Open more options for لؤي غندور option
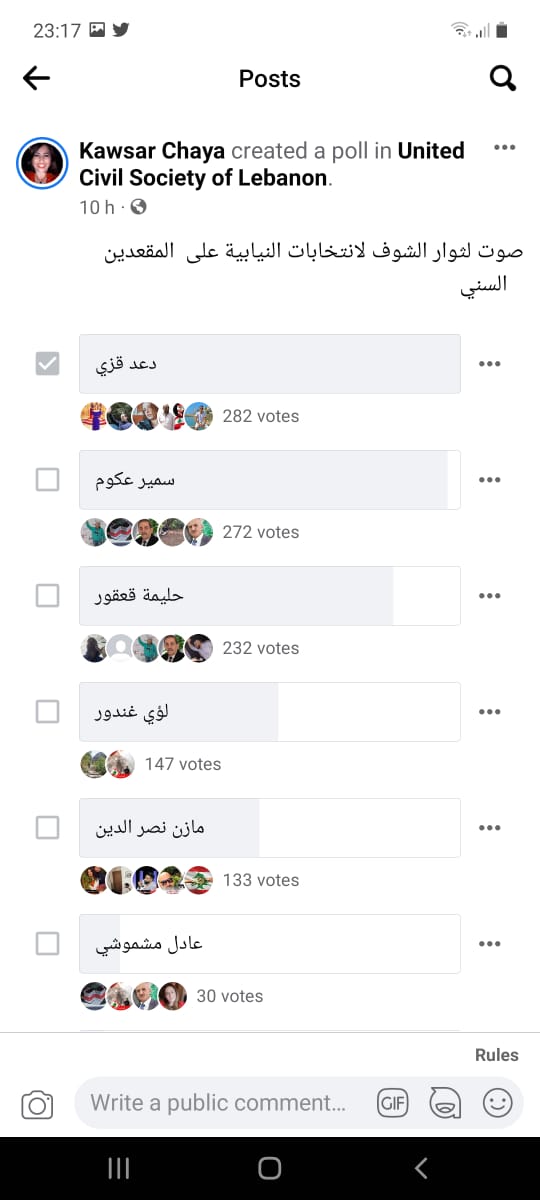 (x=489, y=712)
